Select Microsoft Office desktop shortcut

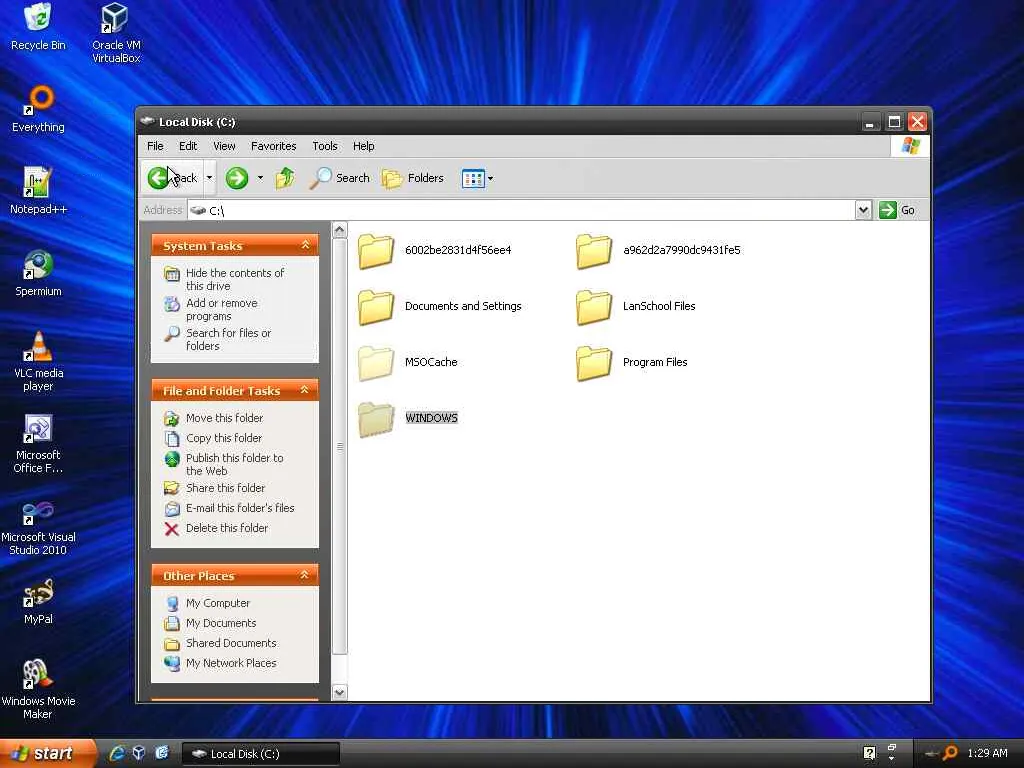38,443
